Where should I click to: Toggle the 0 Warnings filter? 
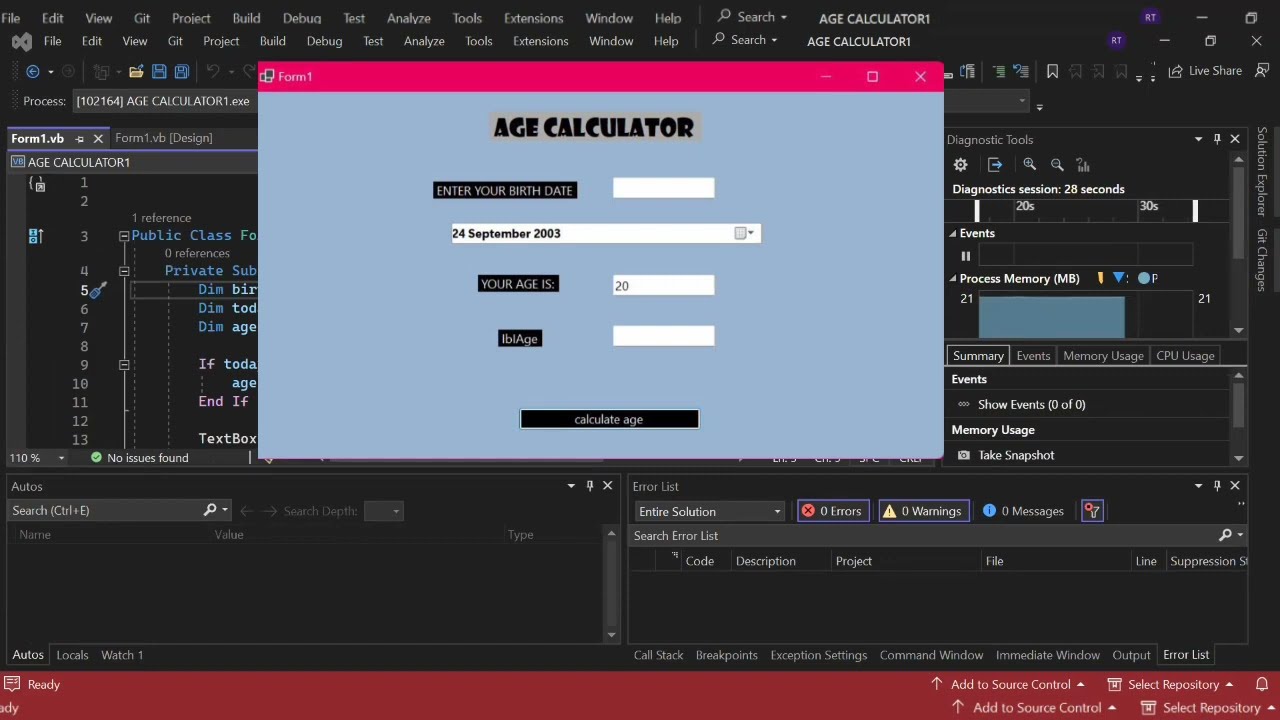[922, 511]
